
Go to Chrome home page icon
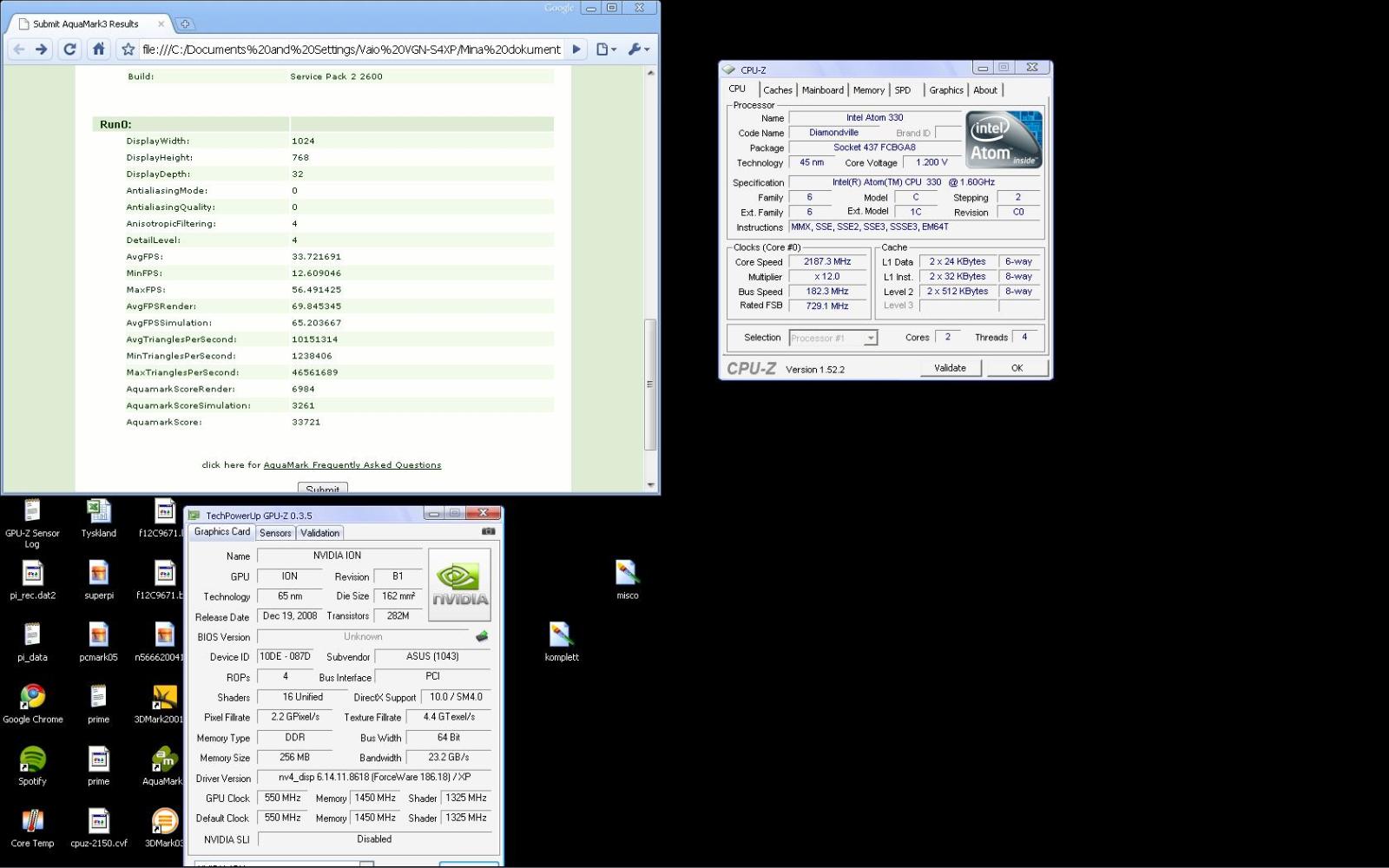[99, 49]
